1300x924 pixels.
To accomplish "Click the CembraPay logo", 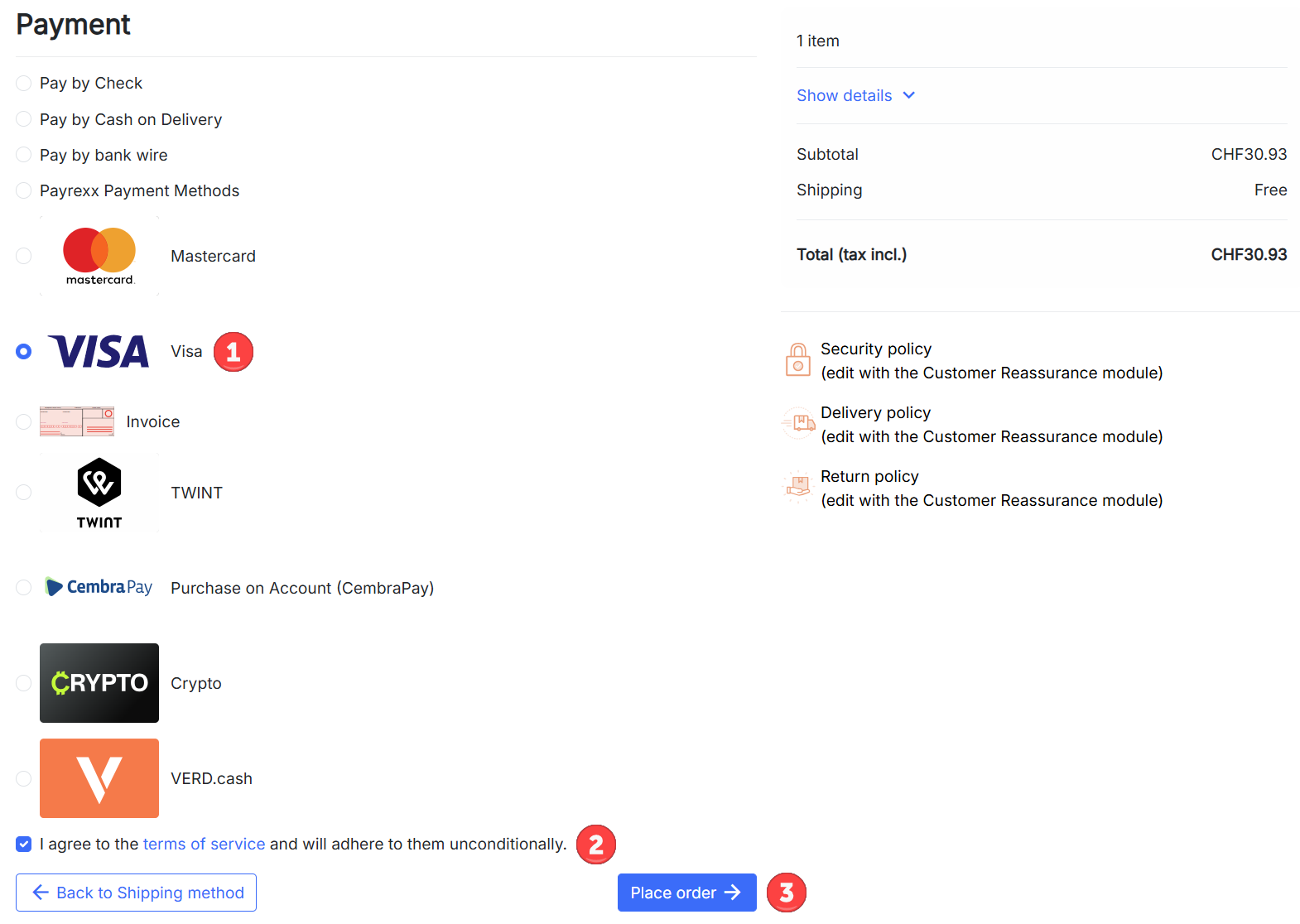I will coord(99,588).
